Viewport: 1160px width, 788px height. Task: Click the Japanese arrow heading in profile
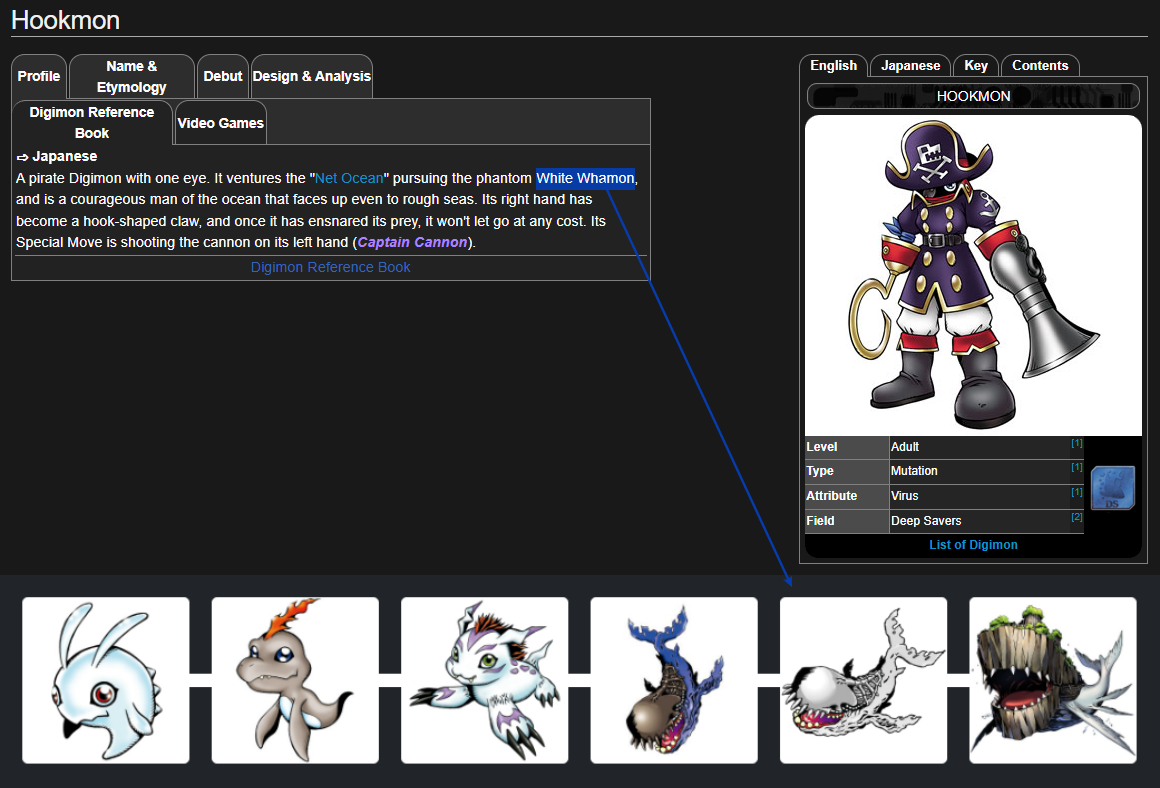57,156
